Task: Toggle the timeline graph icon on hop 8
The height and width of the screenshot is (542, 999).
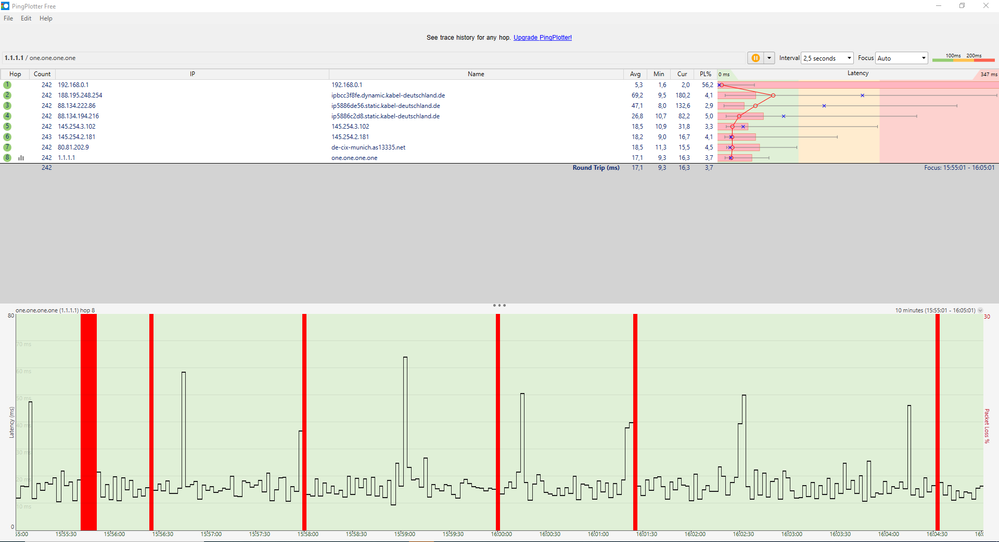Action: tap(21, 158)
